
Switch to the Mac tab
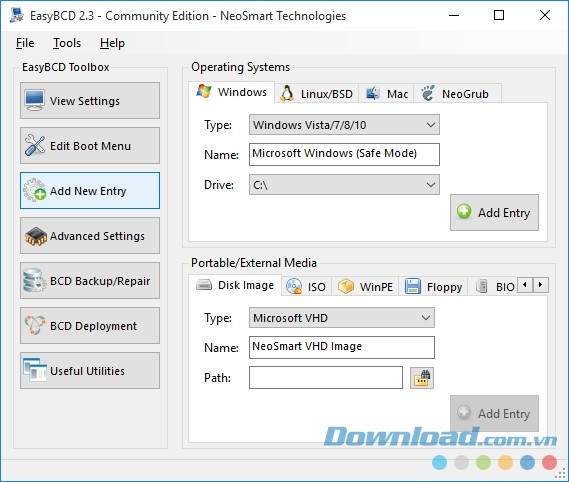pos(386,94)
